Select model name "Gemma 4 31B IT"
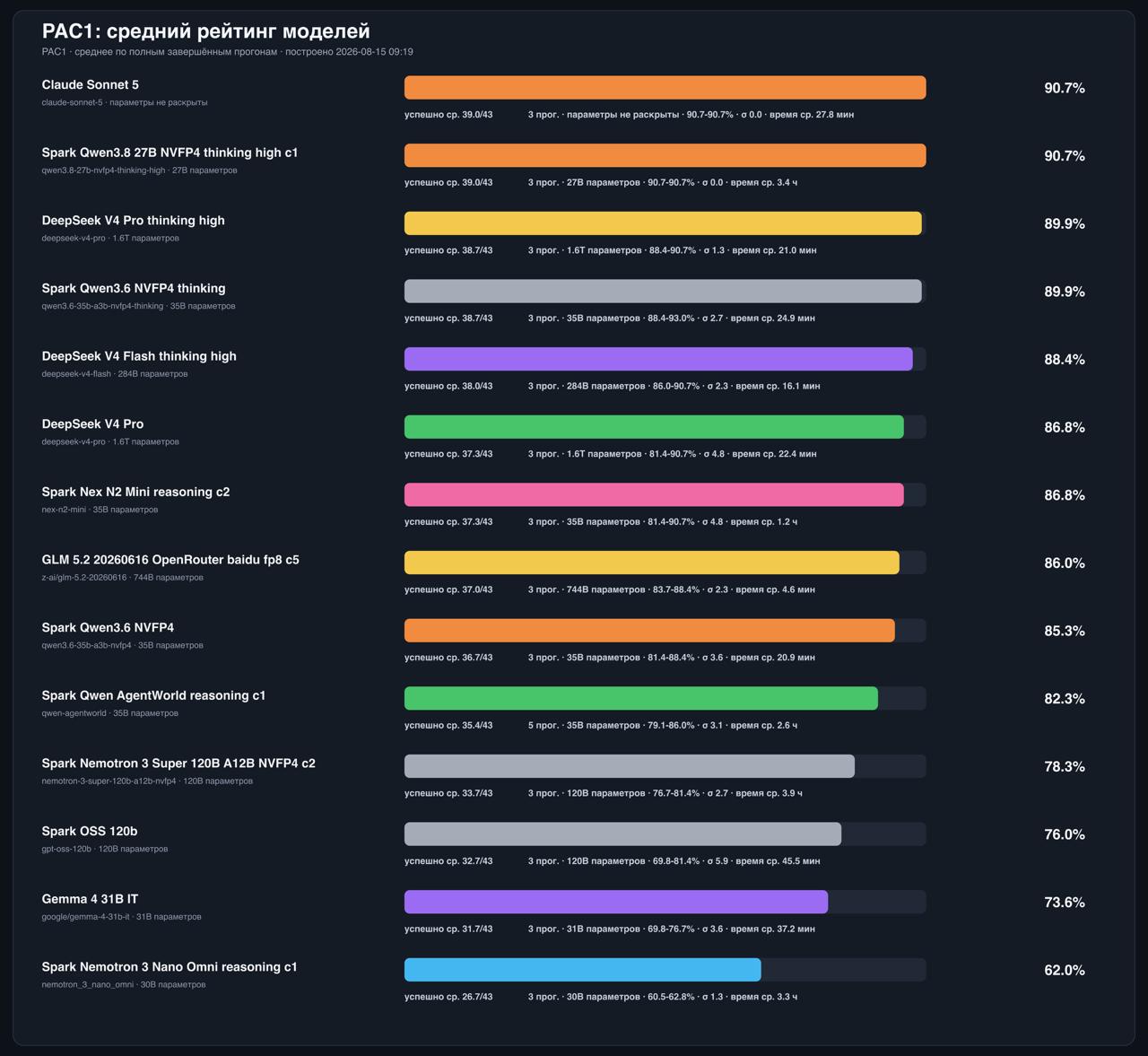 90,899
